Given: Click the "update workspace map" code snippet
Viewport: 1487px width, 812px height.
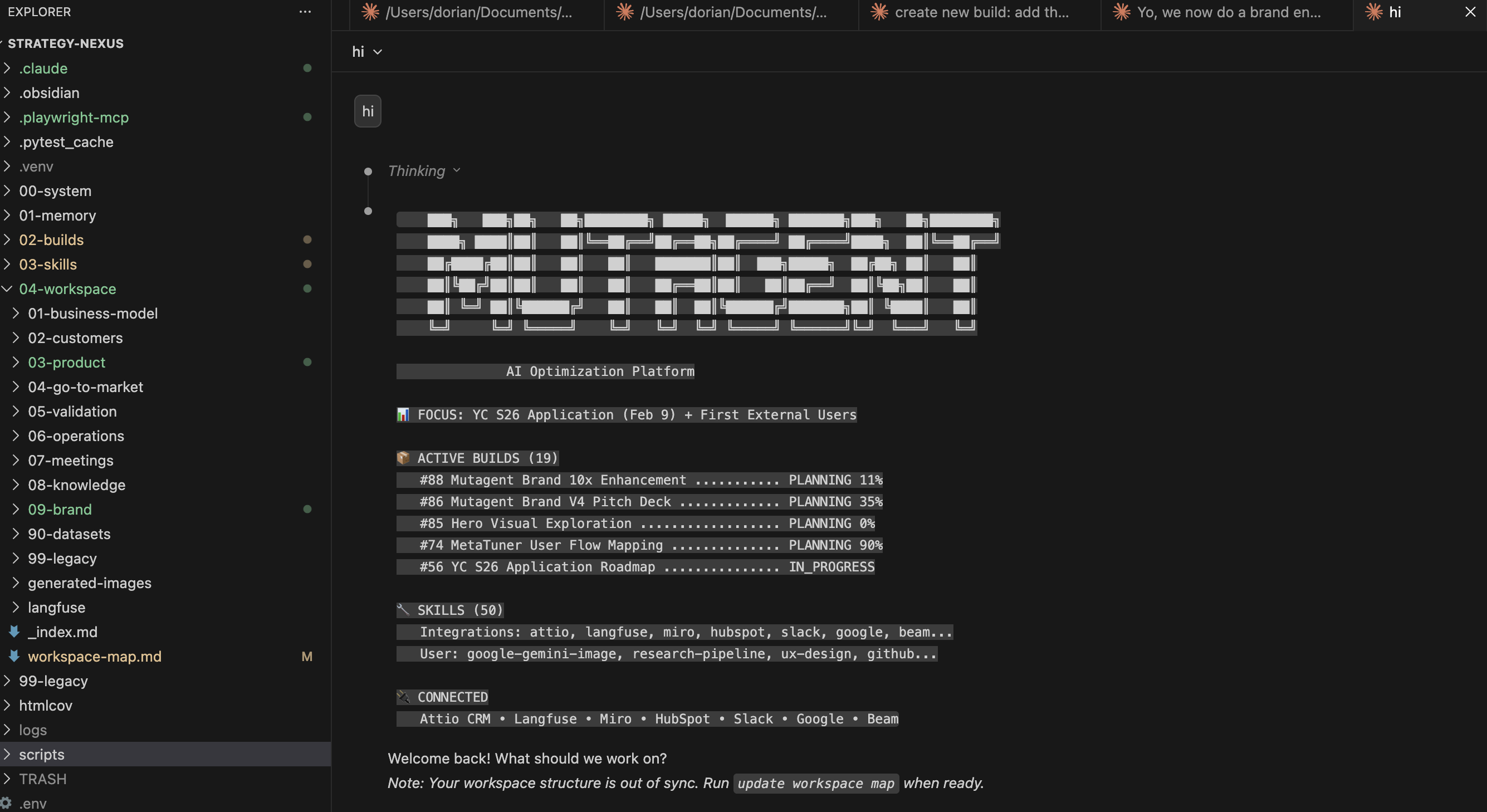Looking at the screenshot, I should coord(816,783).
